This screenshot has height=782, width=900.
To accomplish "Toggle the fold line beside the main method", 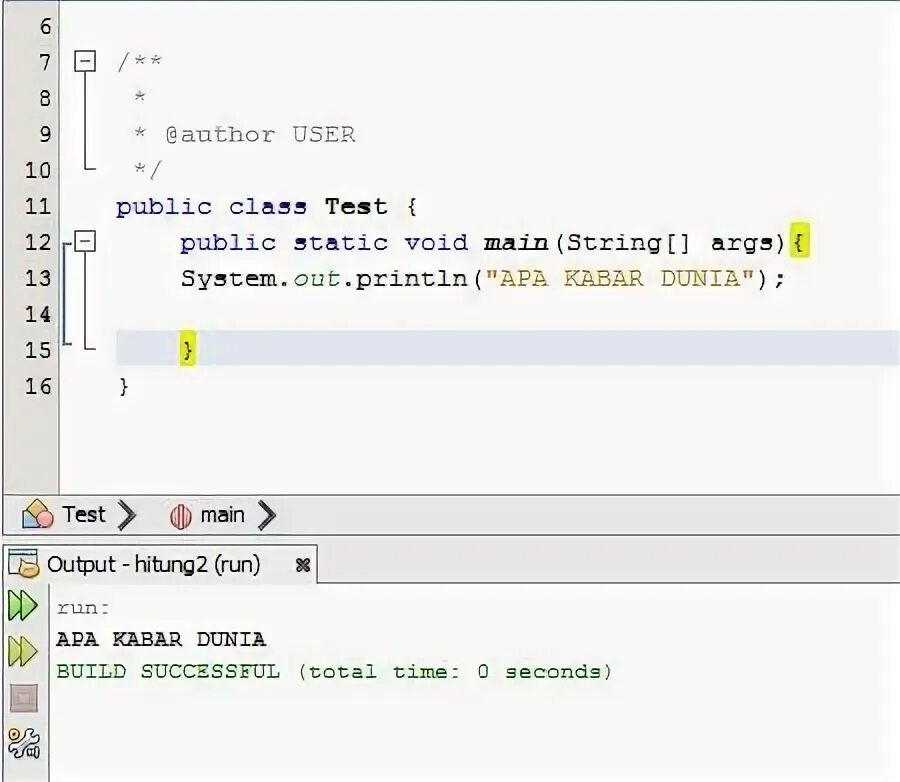I will 84,300.
